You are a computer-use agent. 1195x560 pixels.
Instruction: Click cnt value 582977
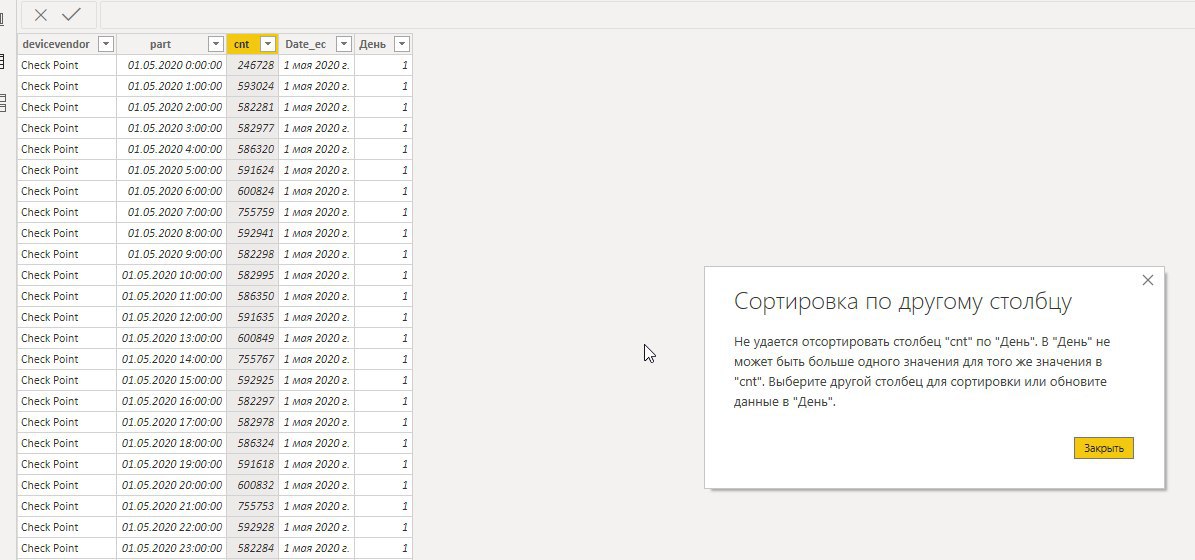pos(252,128)
